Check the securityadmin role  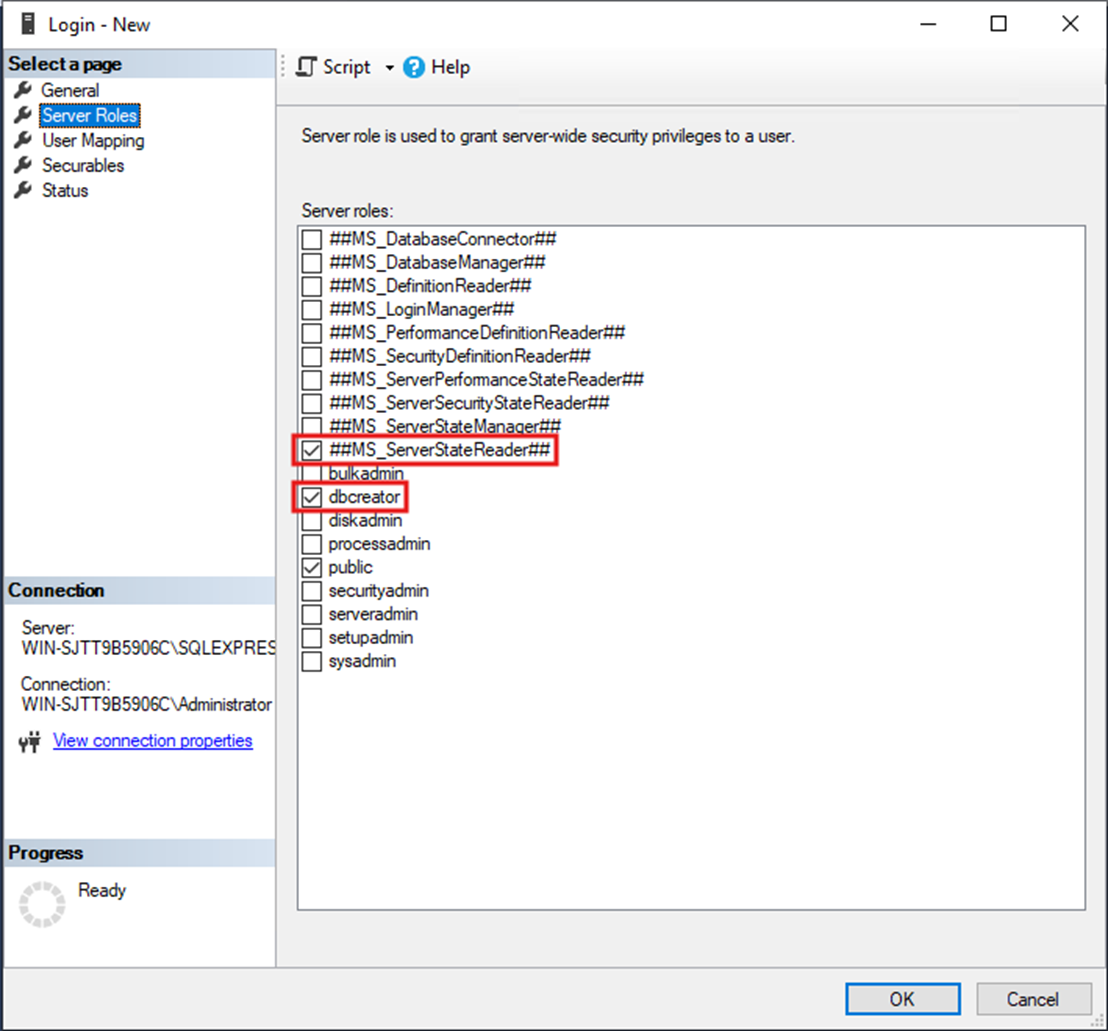click(312, 591)
